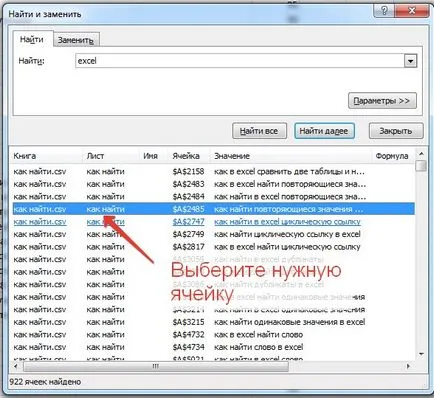Select result row with cell $A$4734
The image size is (434, 398).
(x=213, y=347)
